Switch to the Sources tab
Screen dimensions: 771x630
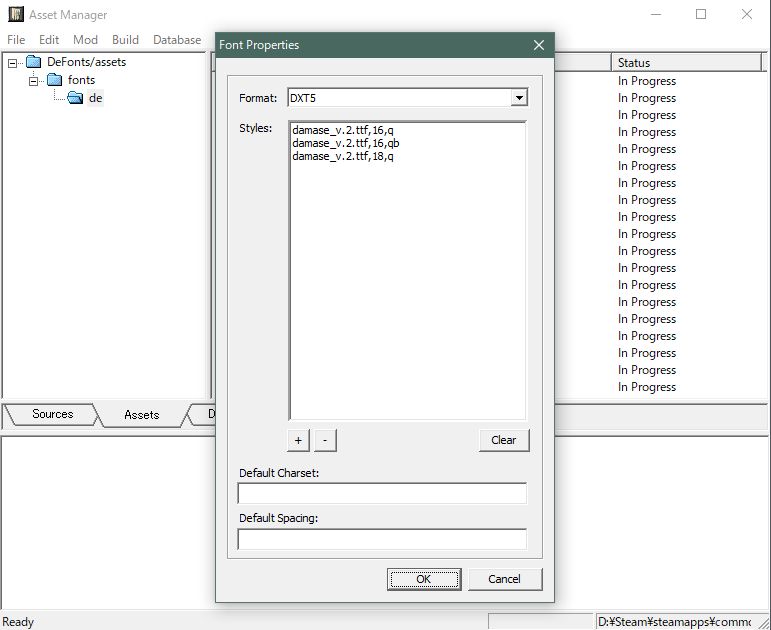(x=52, y=414)
